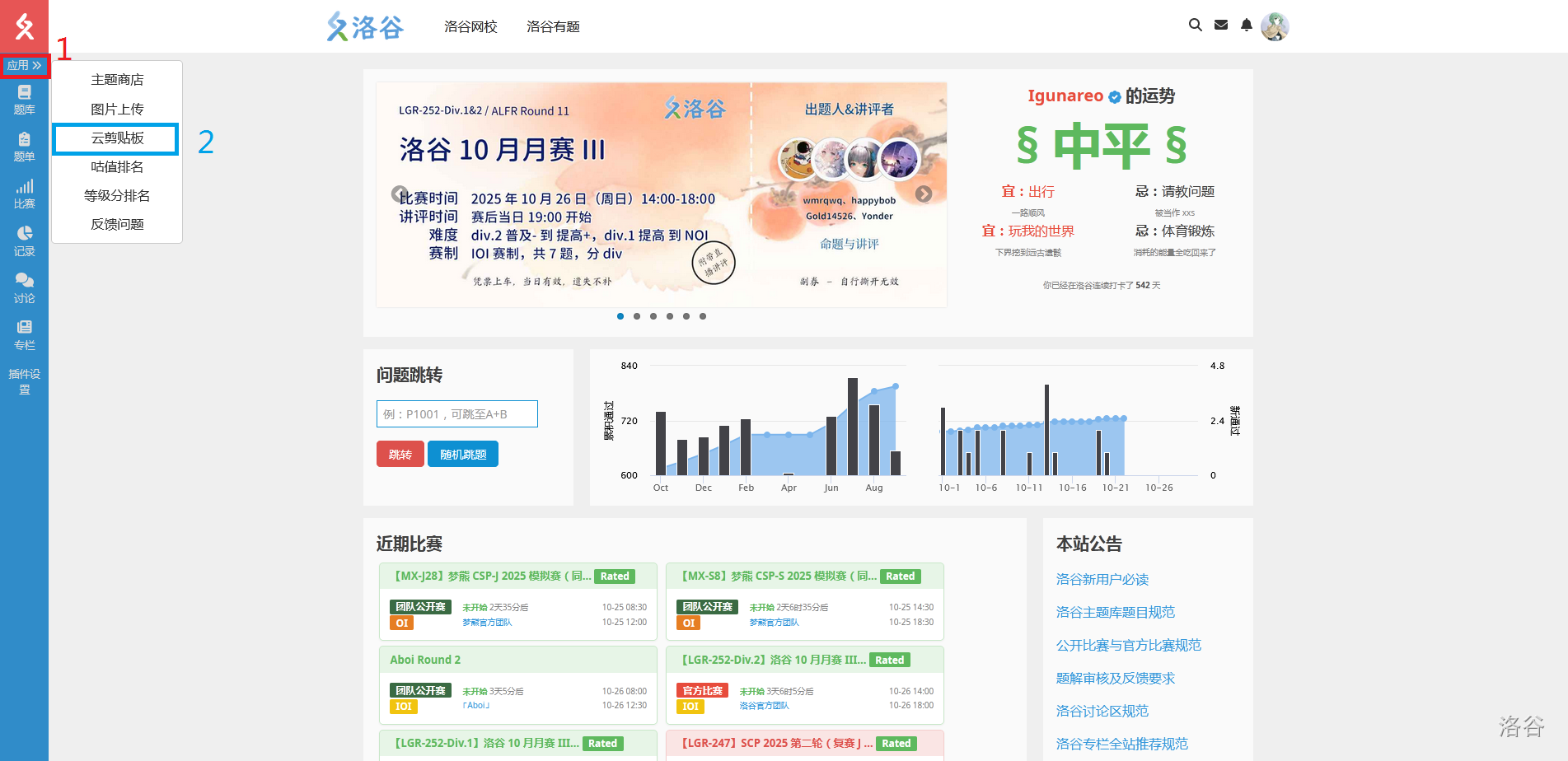Go to previous banner with left arrow
The image size is (1568, 761).
(399, 194)
